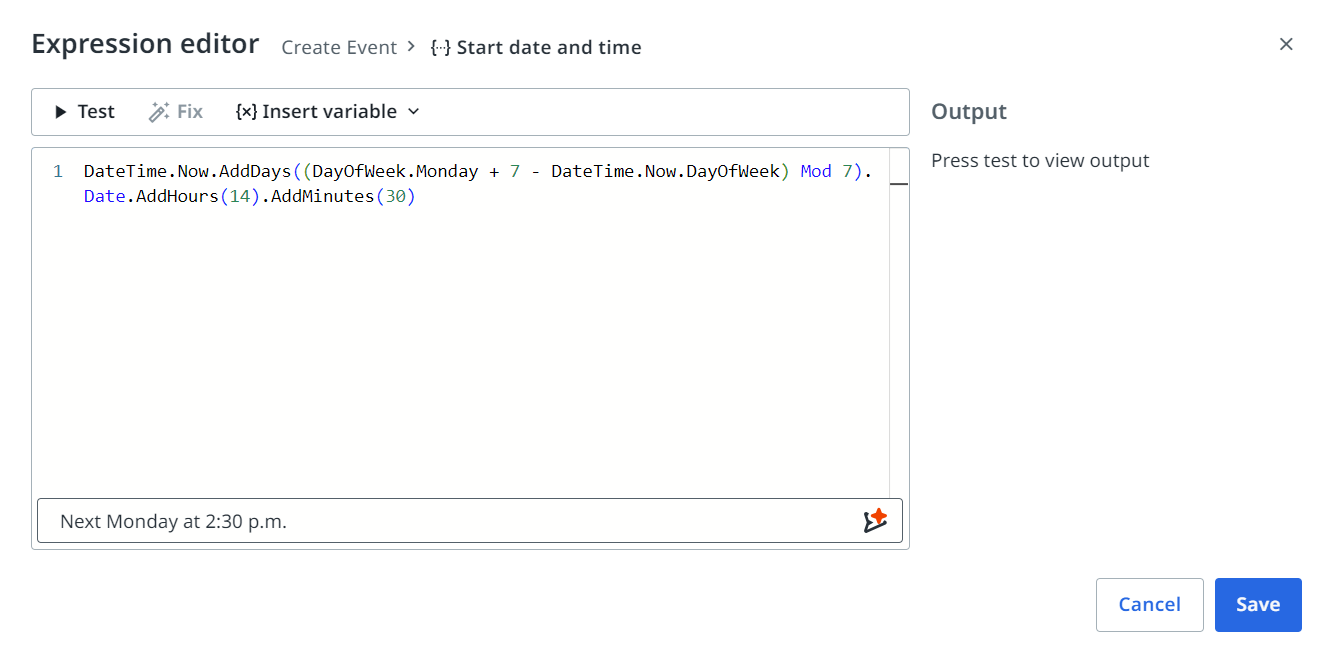
Task: Click line number 1 in the editor gutter
Action: tap(58, 172)
